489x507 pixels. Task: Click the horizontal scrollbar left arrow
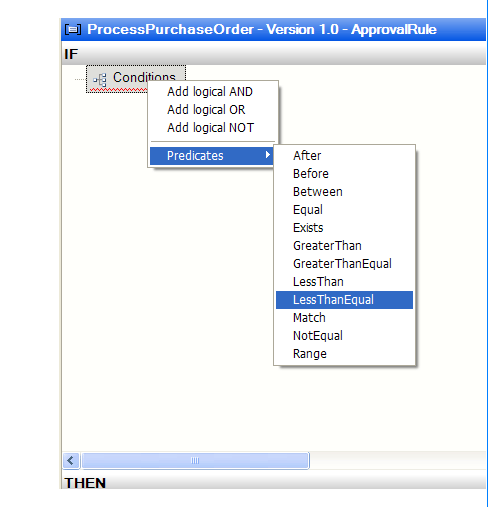point(71,461)
